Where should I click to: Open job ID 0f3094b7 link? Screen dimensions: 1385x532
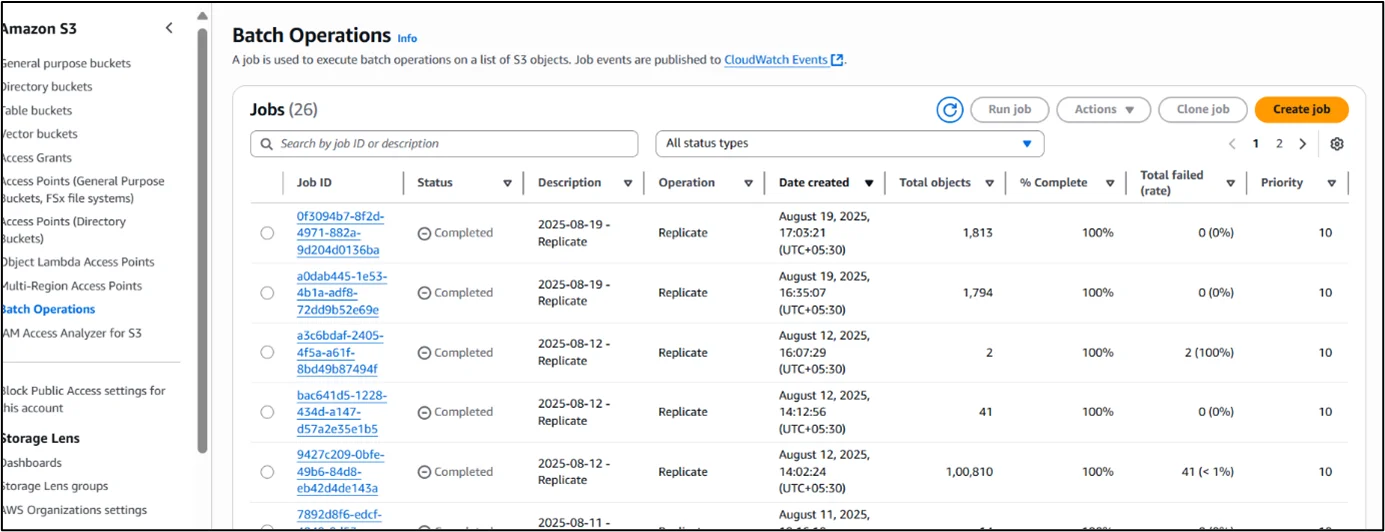pyautogui.click(x=341, y=233)
